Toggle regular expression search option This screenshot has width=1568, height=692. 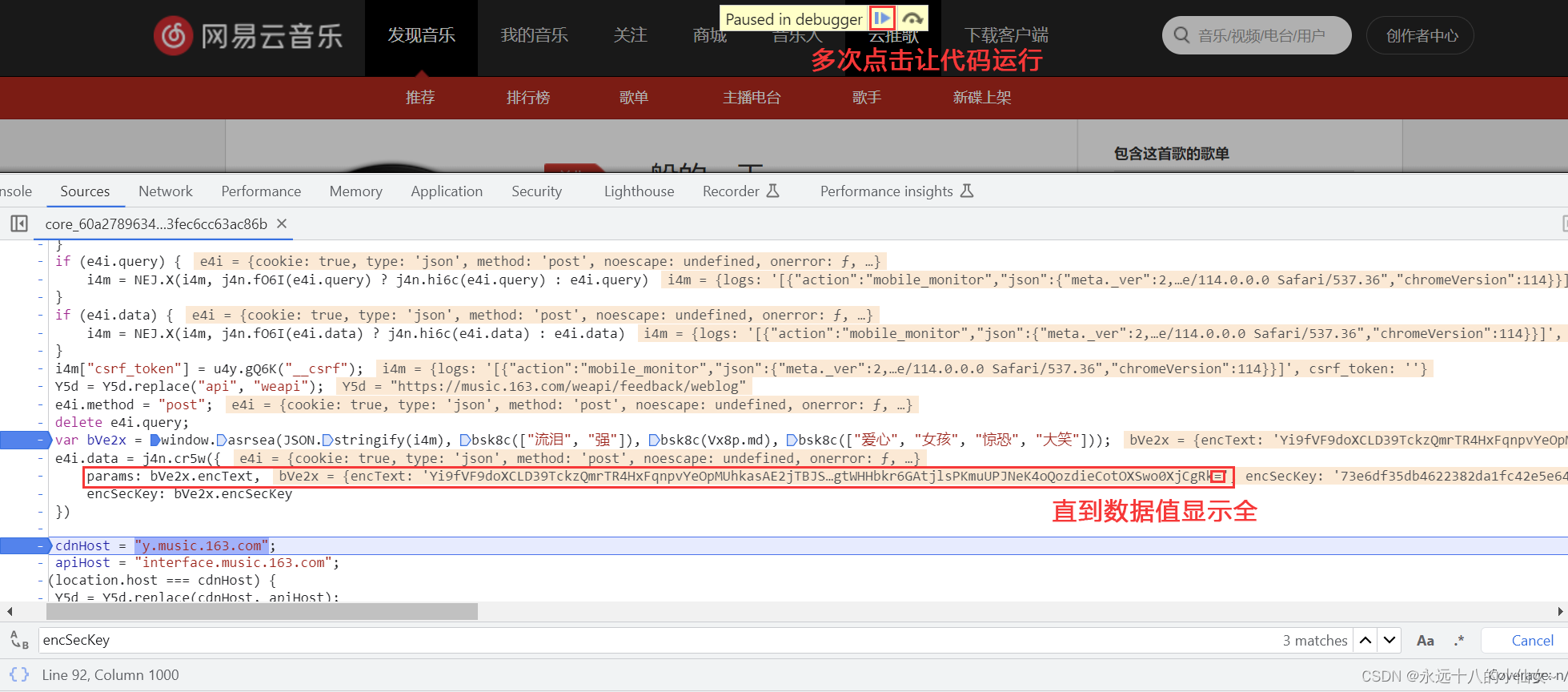coord(1459,640)
